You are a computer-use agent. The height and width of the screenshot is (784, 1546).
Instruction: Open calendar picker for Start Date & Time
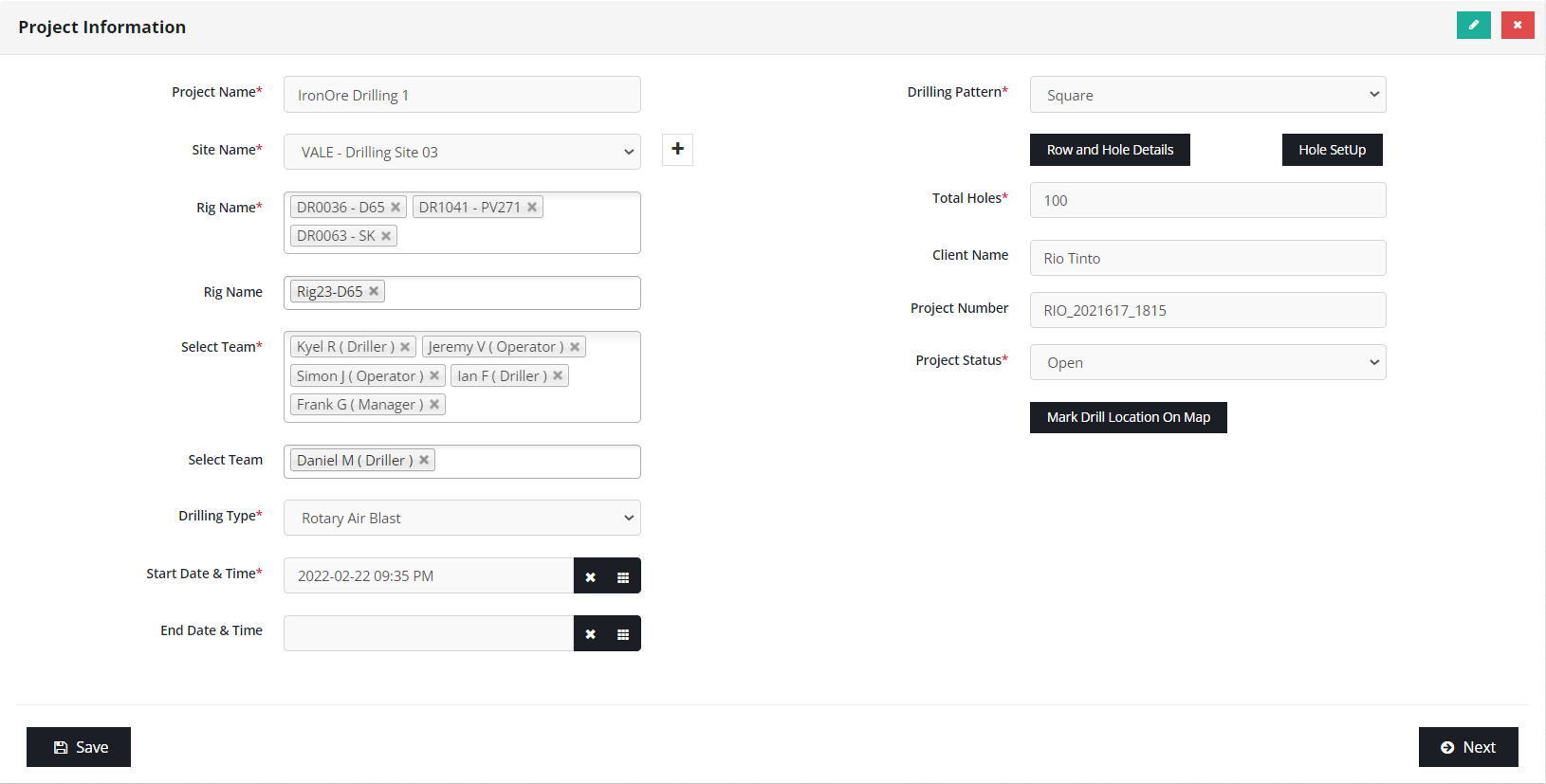(623, 576)
